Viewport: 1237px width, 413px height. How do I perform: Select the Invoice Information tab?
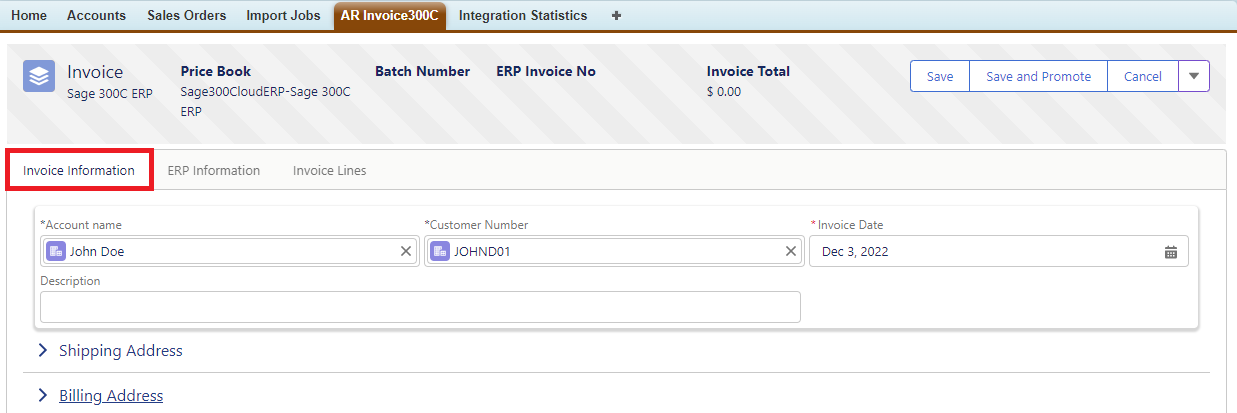click(79, 171)
